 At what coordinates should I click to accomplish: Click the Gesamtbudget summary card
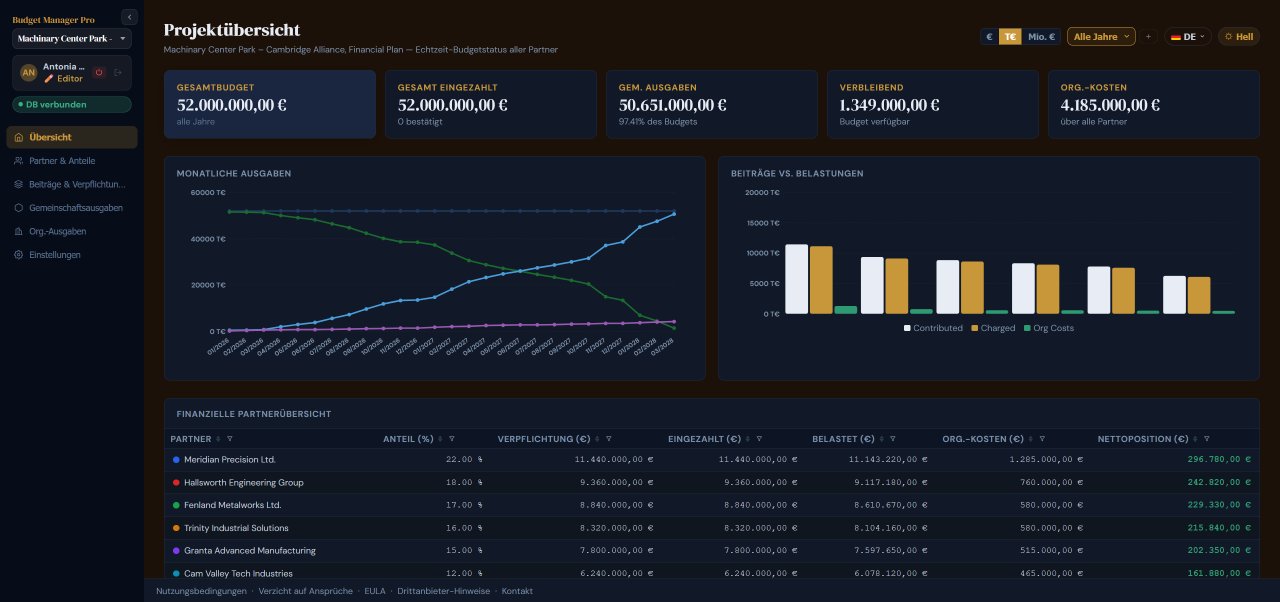click(270, 104)
